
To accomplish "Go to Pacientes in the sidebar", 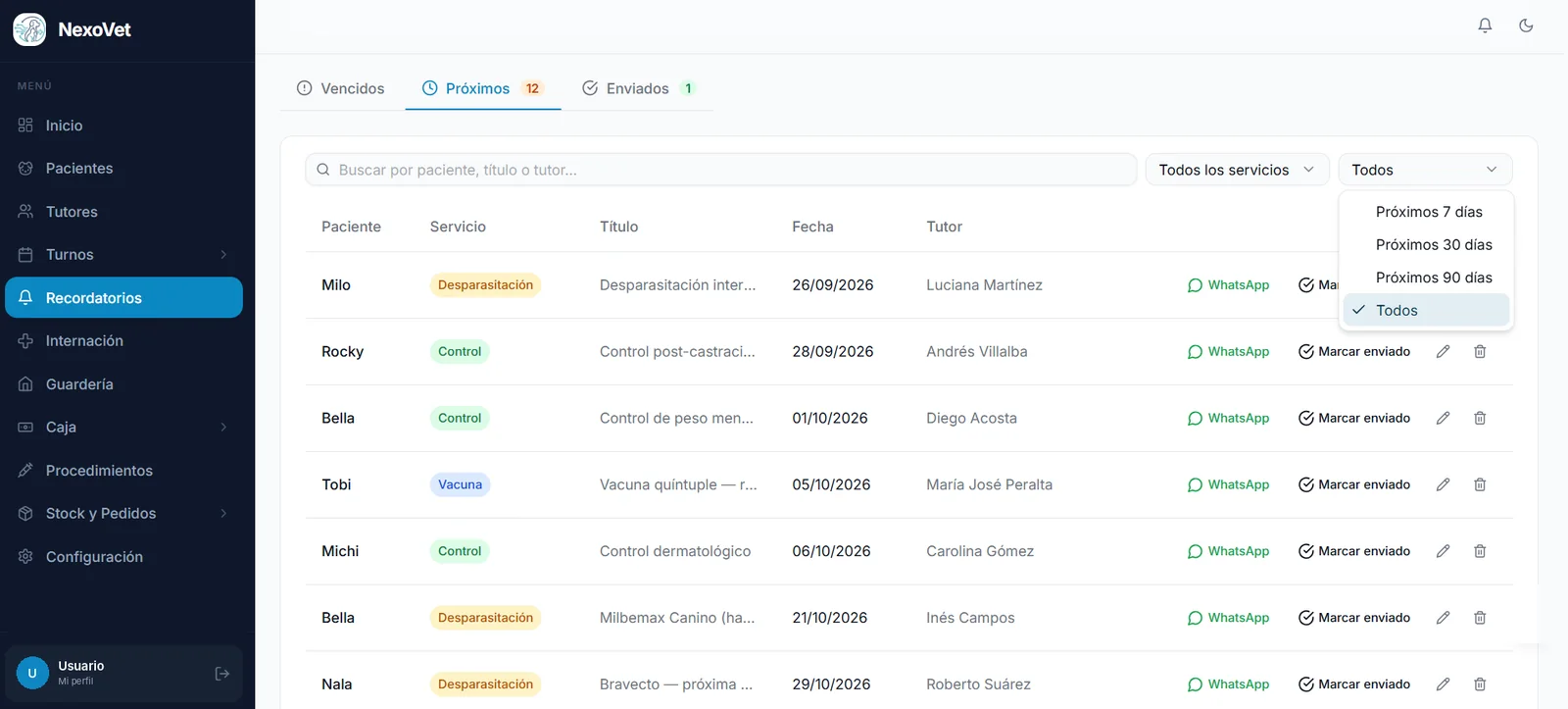I will [123, 169].
